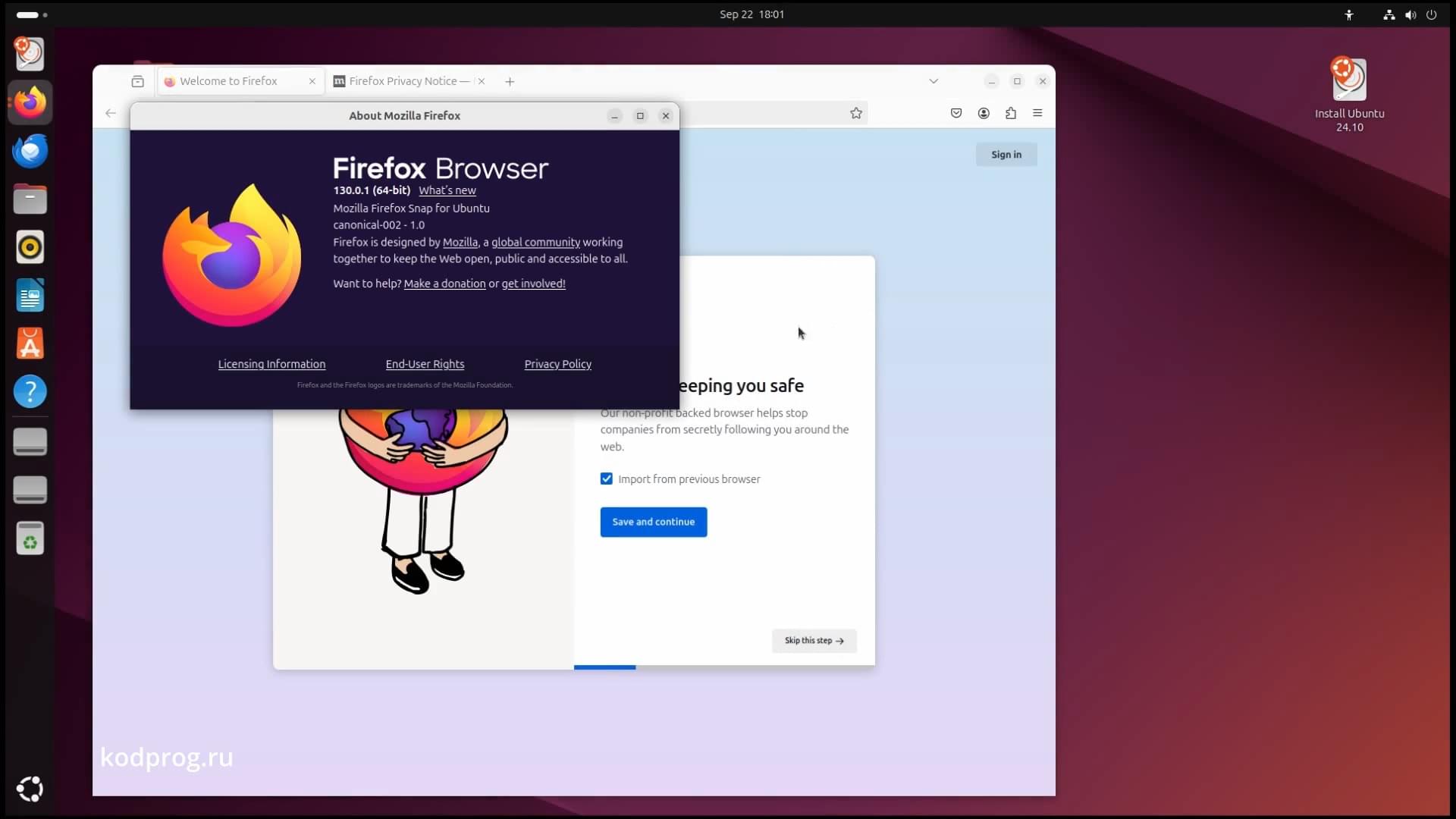The image size is (1456, 819).
Task: Open the What's new link
Action: click(x=447, y=190)
